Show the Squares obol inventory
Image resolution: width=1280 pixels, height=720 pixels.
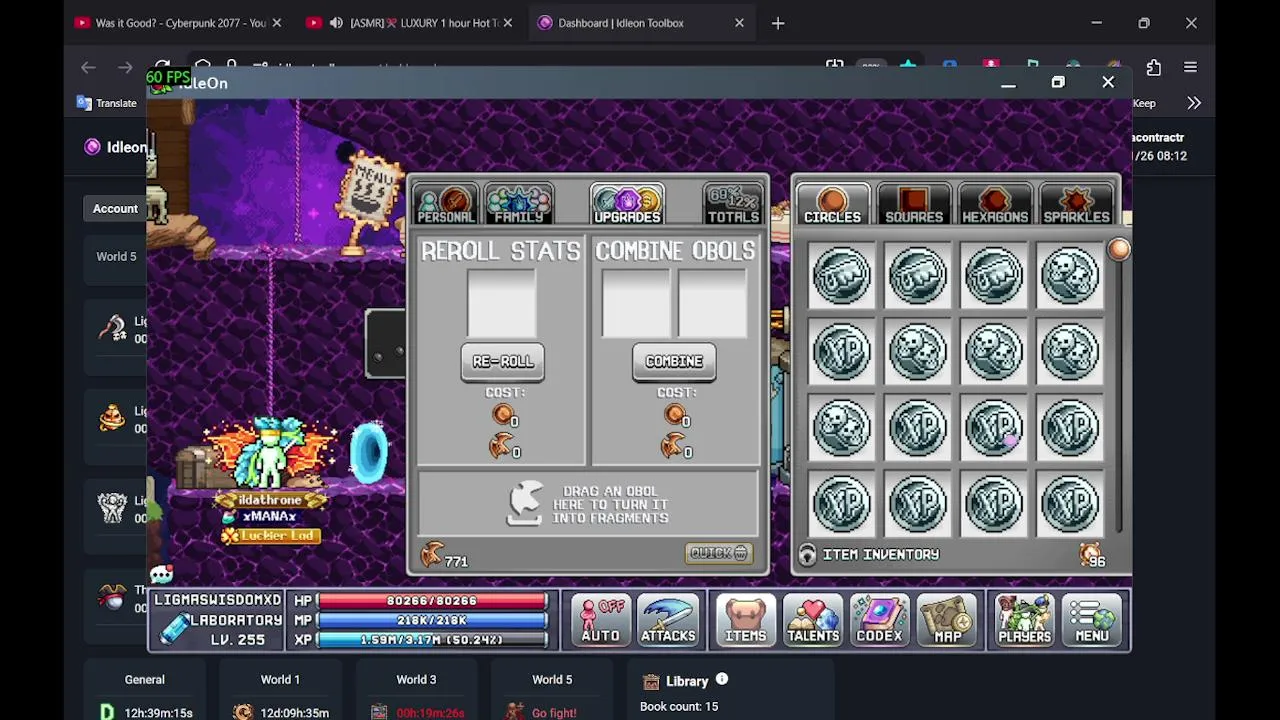pyautogui.click(x=914, y=204)
